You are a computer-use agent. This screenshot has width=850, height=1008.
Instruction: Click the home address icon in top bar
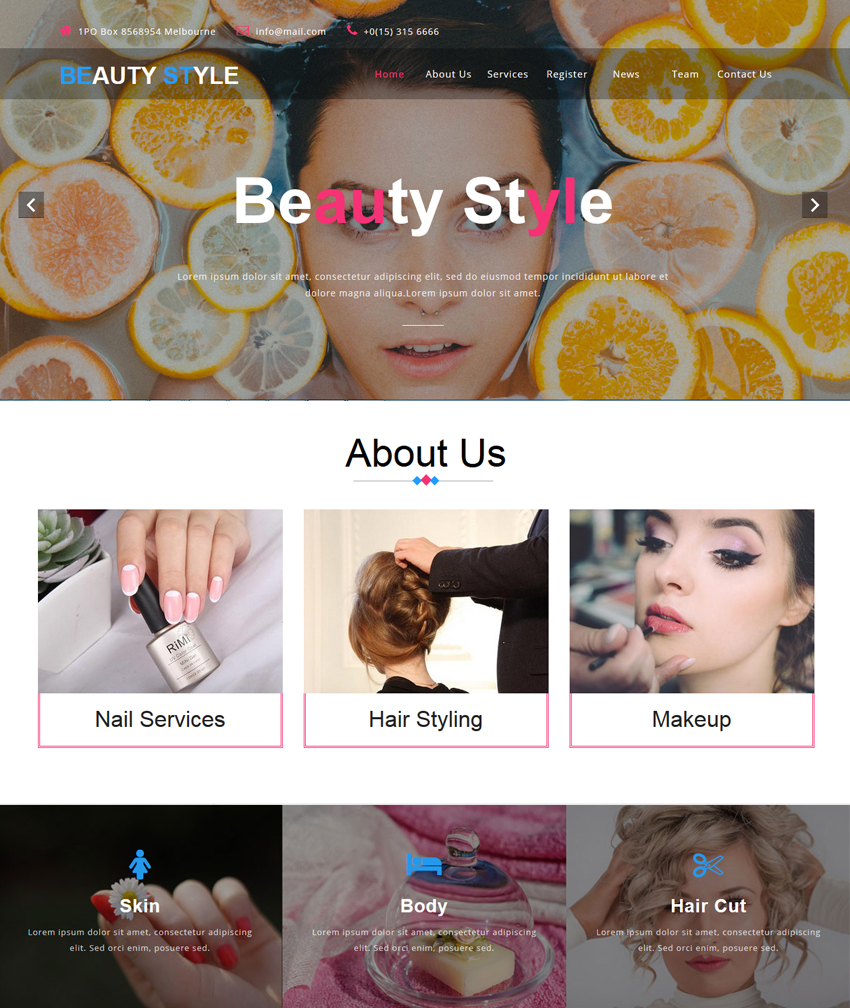coord(66,30)
